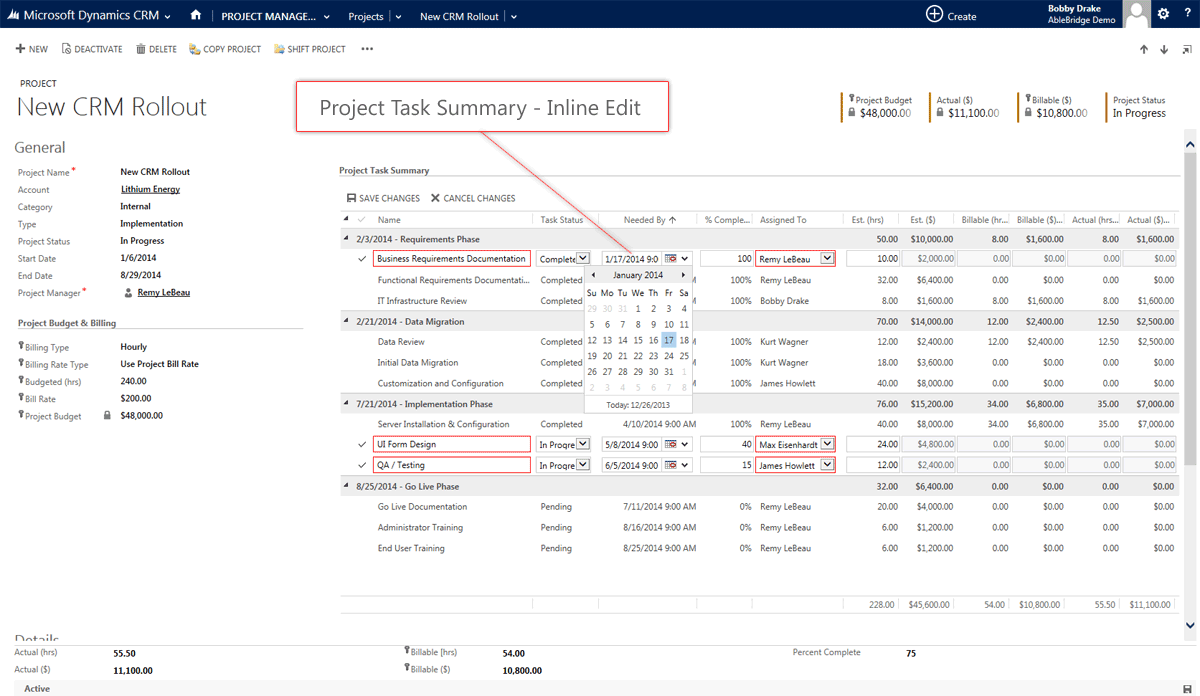Image resolution: width=1200 pixels, height=696 pixels.
Task: Go to the Home icon in navigation bar
Action: pos(196,15)
